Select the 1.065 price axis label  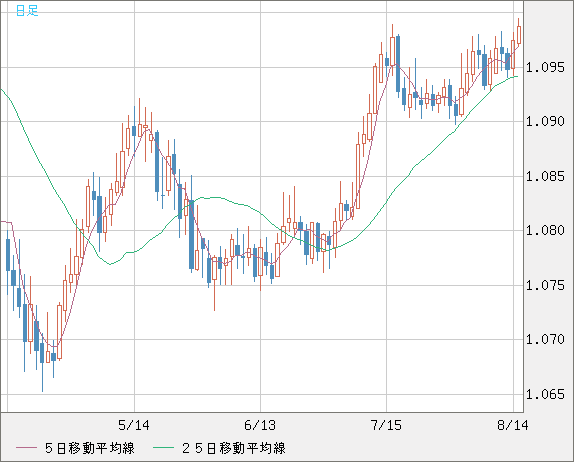545,394
